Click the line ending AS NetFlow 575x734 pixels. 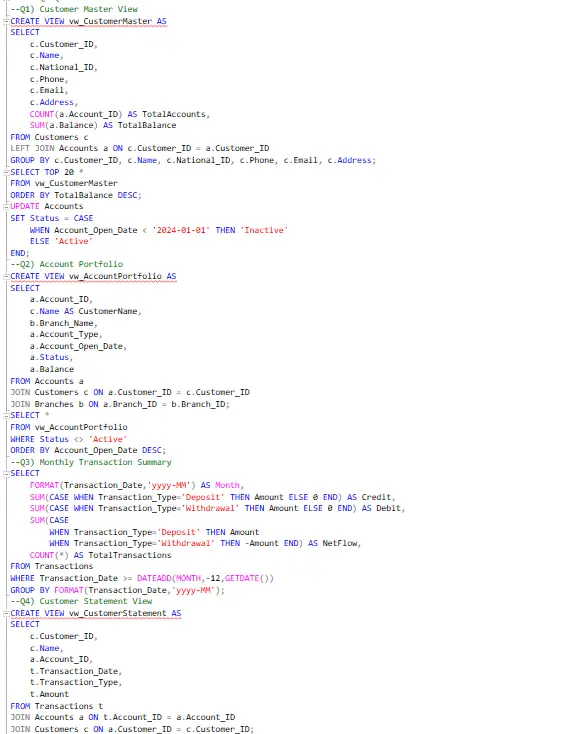pyautogui.click(x=205, y=543)
